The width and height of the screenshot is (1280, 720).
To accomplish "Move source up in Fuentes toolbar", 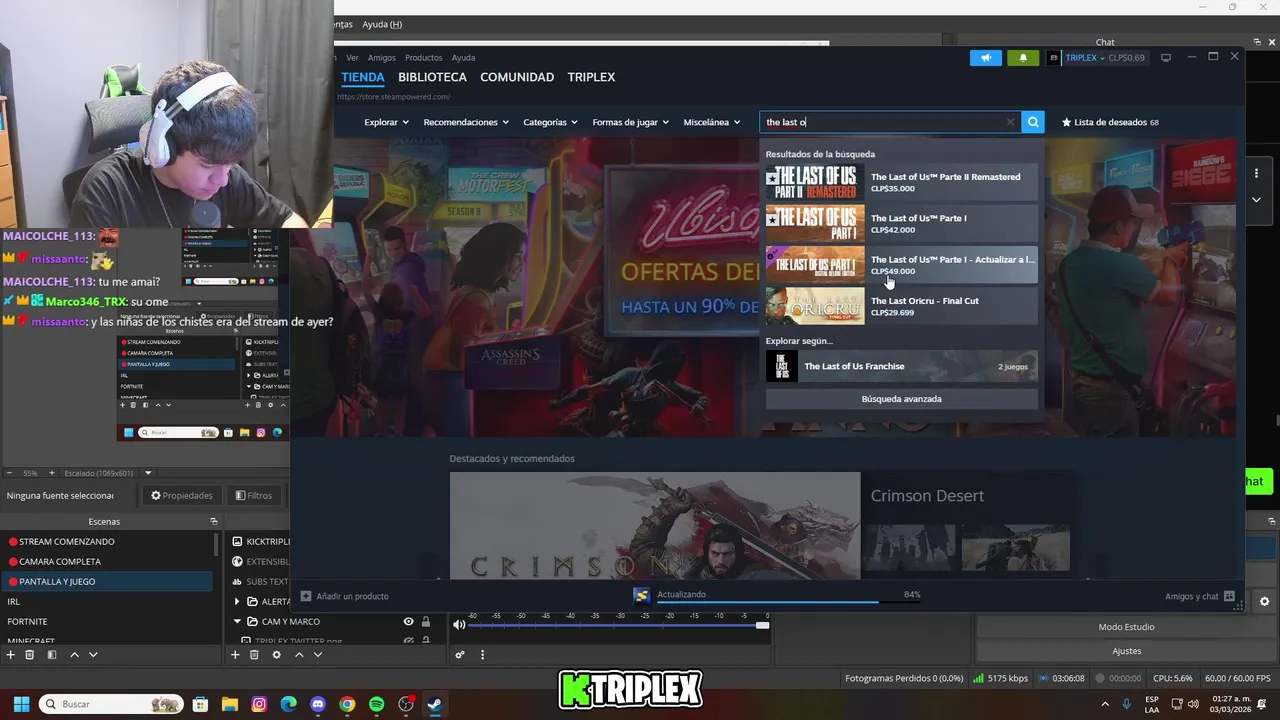I will 299,655.
